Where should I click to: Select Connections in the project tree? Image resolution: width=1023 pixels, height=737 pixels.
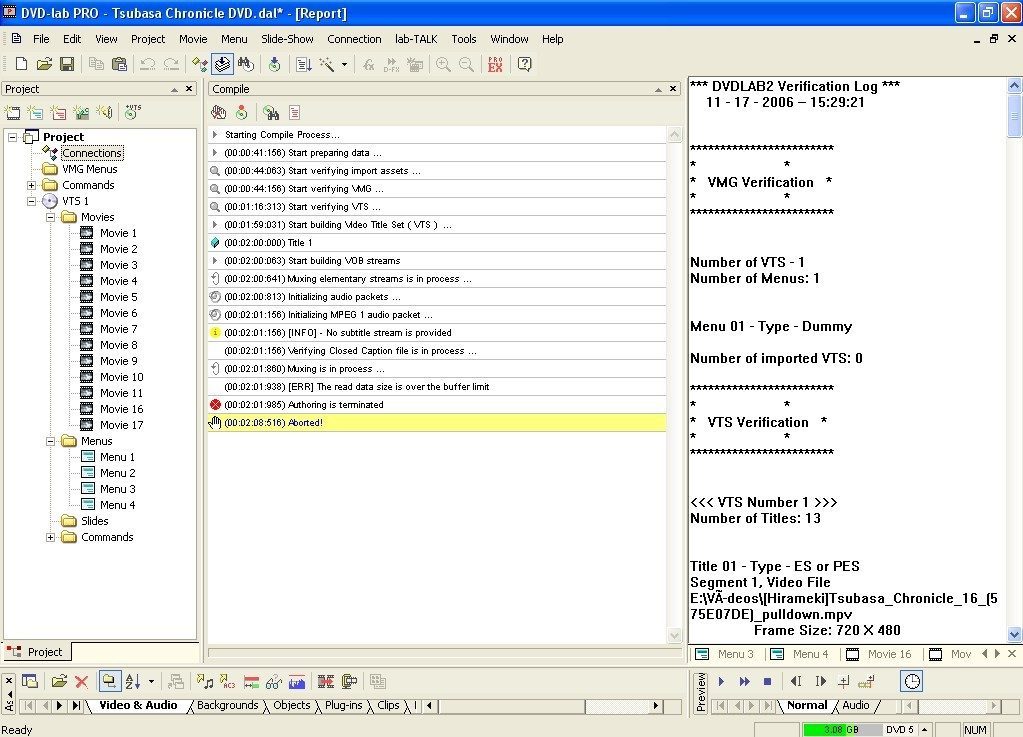click(92, 153)
